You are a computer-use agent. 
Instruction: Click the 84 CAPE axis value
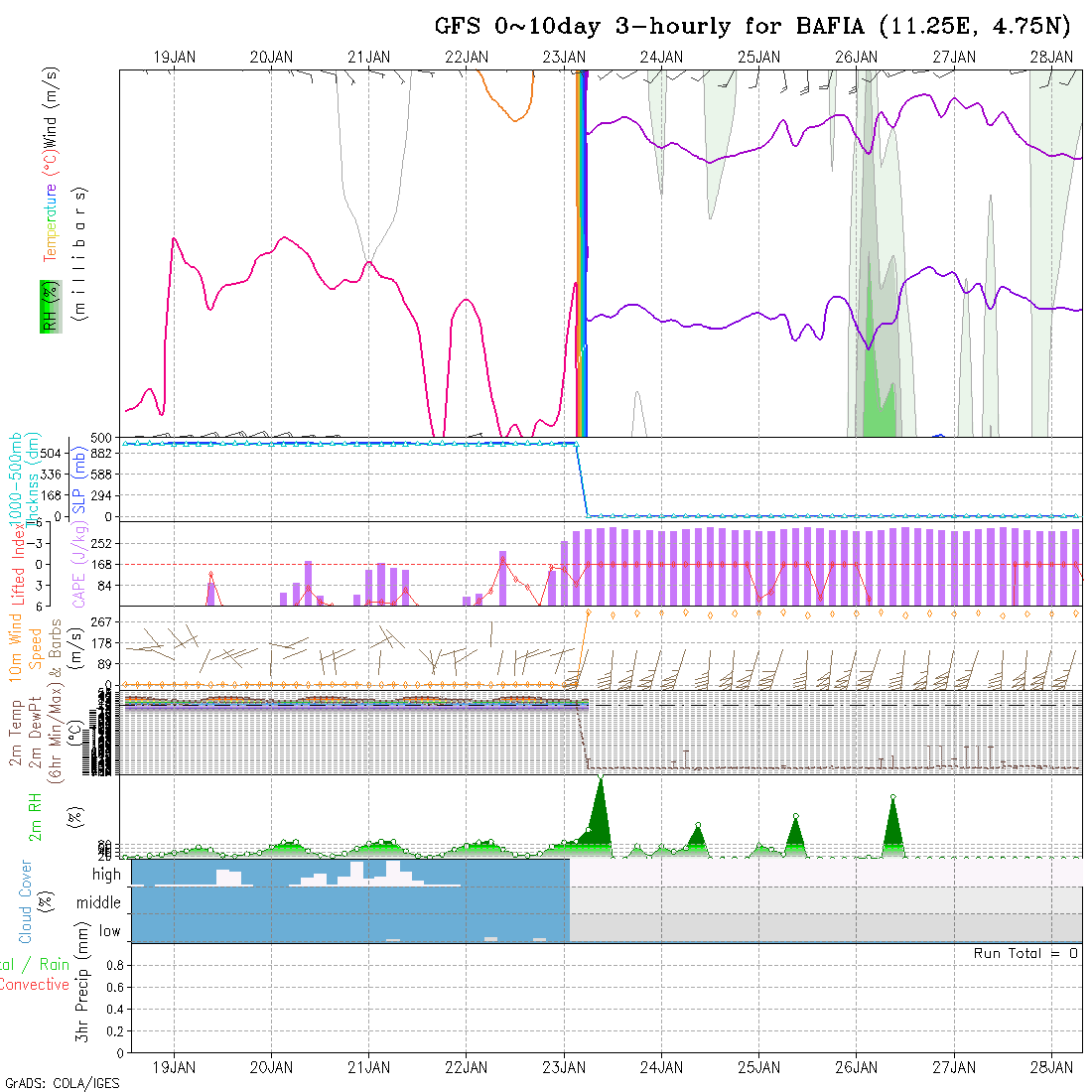point(104,587)
